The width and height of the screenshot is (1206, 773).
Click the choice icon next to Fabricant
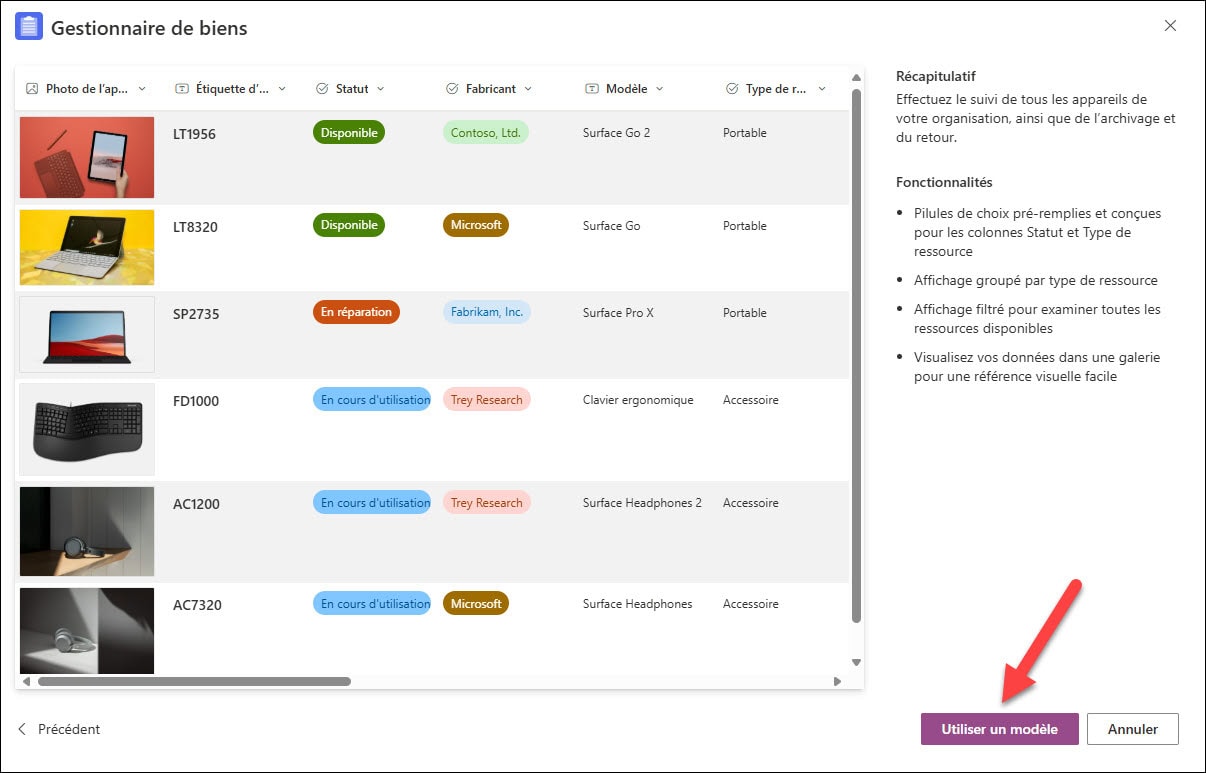point(453,88)
